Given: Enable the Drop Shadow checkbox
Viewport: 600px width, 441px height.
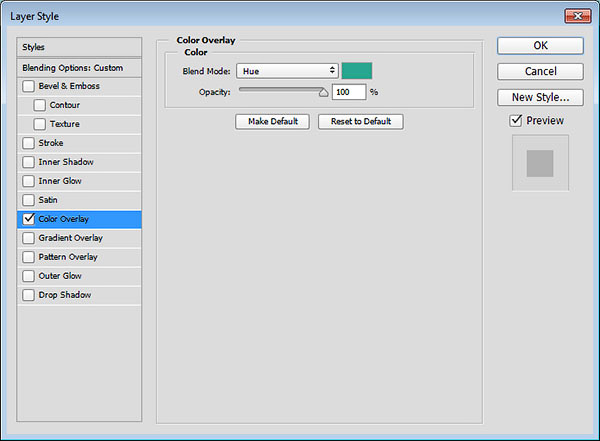Looking at the screenshot, I should pos(28,295).
